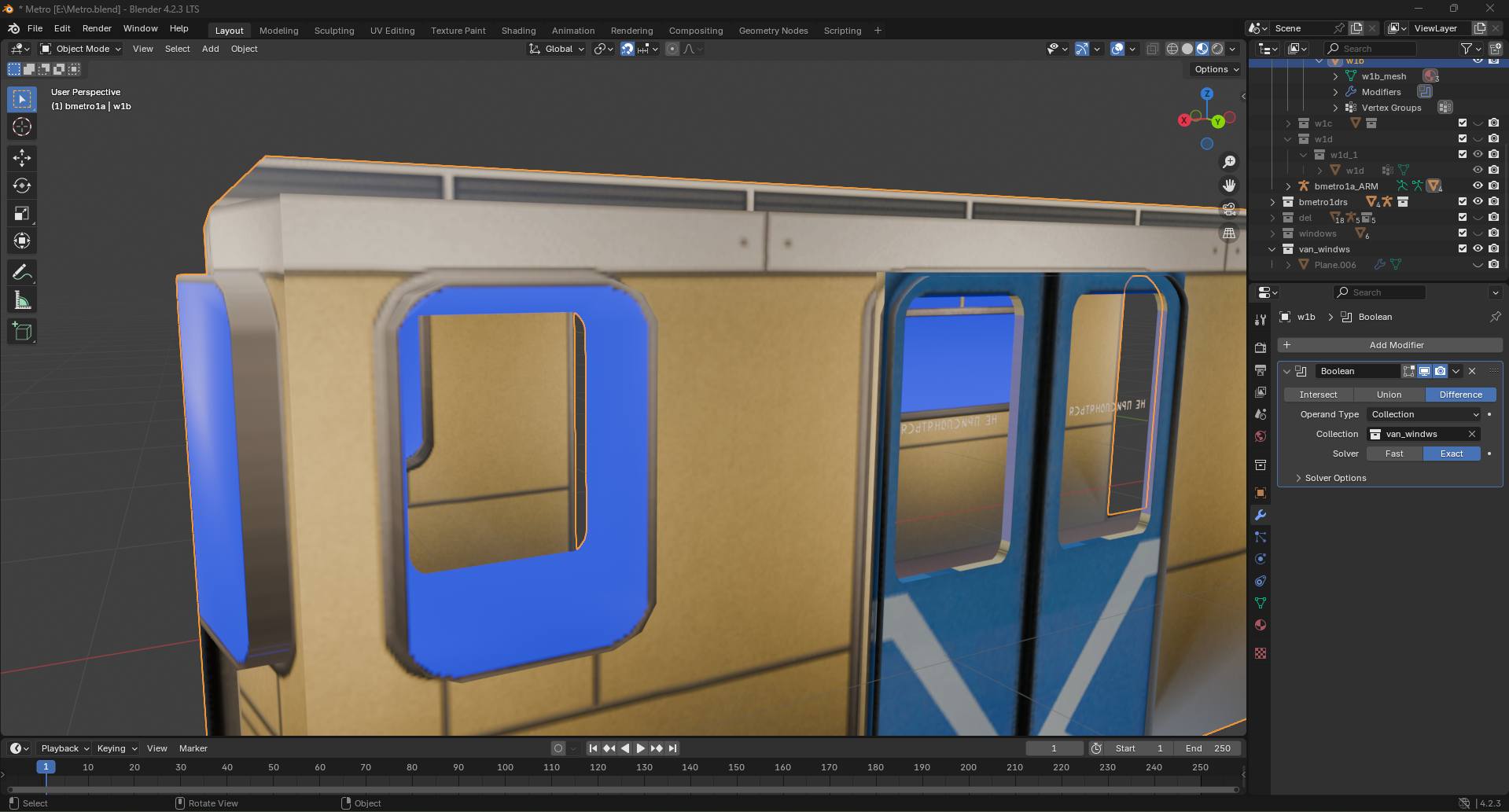The height and width of the screenshot is (812, 1509).
Task: Exclude the windows collection from view layer
Action: tap(1463, 233)
